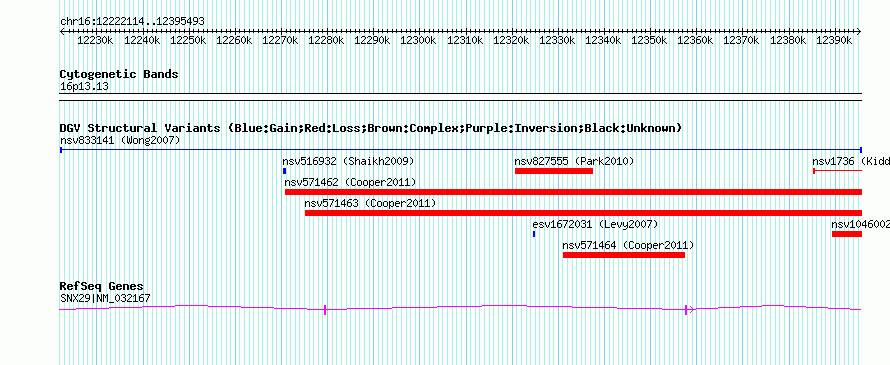The image size is (890, 365).
Task: Select the first SNX29 exon marker near 12280k
Action: 325,309
